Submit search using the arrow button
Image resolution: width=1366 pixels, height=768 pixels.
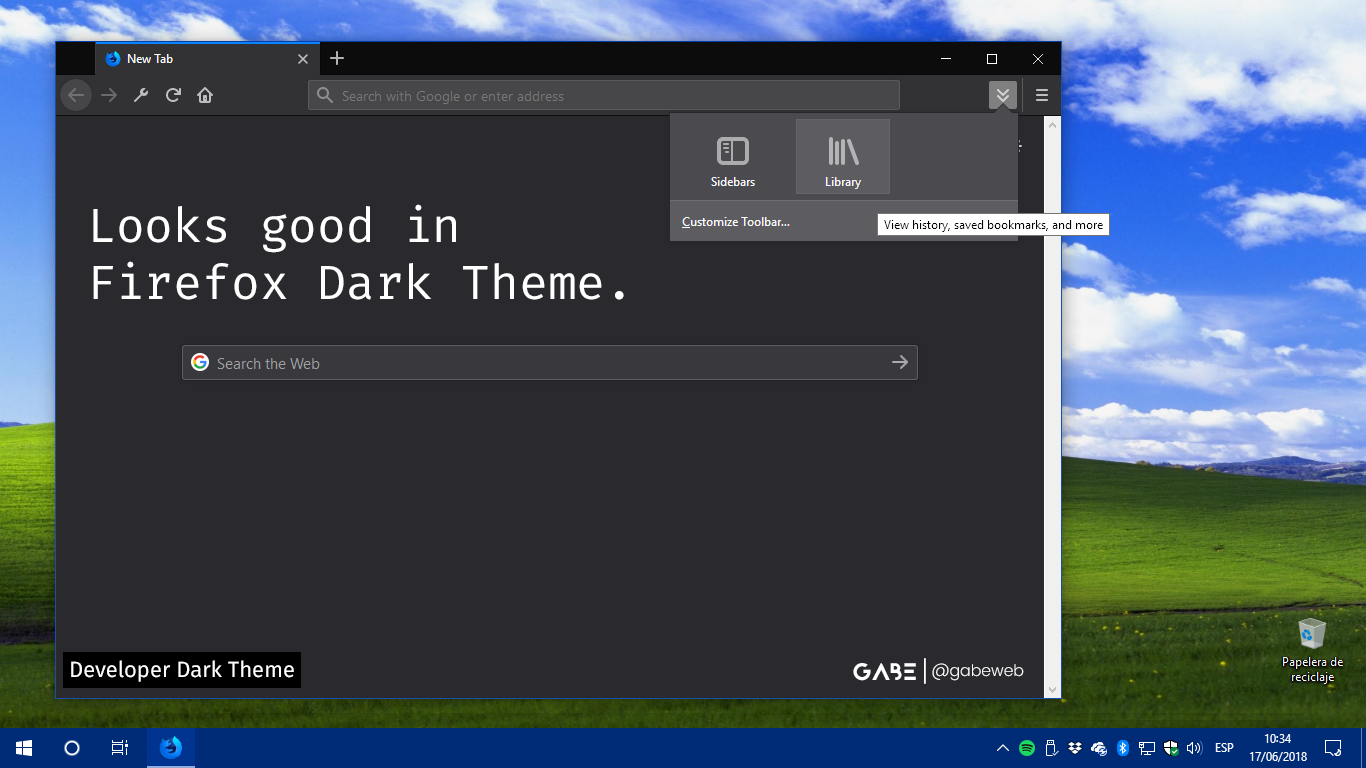tap(900, 363)
